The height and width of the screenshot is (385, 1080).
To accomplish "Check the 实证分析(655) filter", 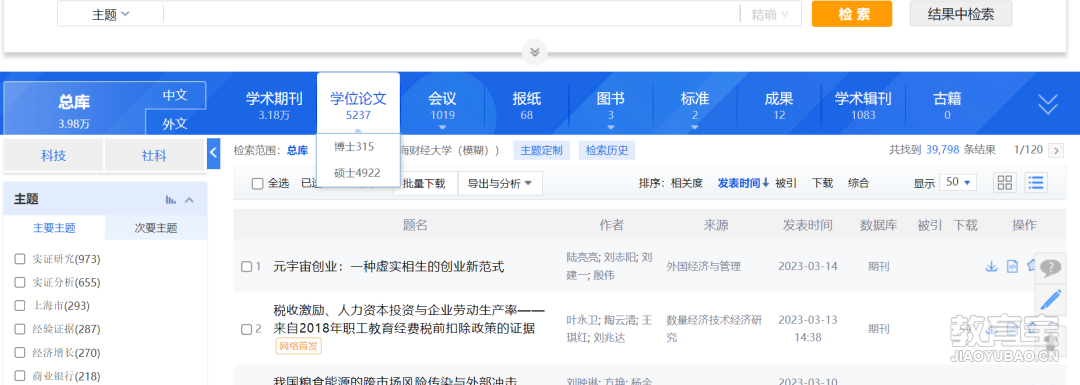I will coord(20,282).
